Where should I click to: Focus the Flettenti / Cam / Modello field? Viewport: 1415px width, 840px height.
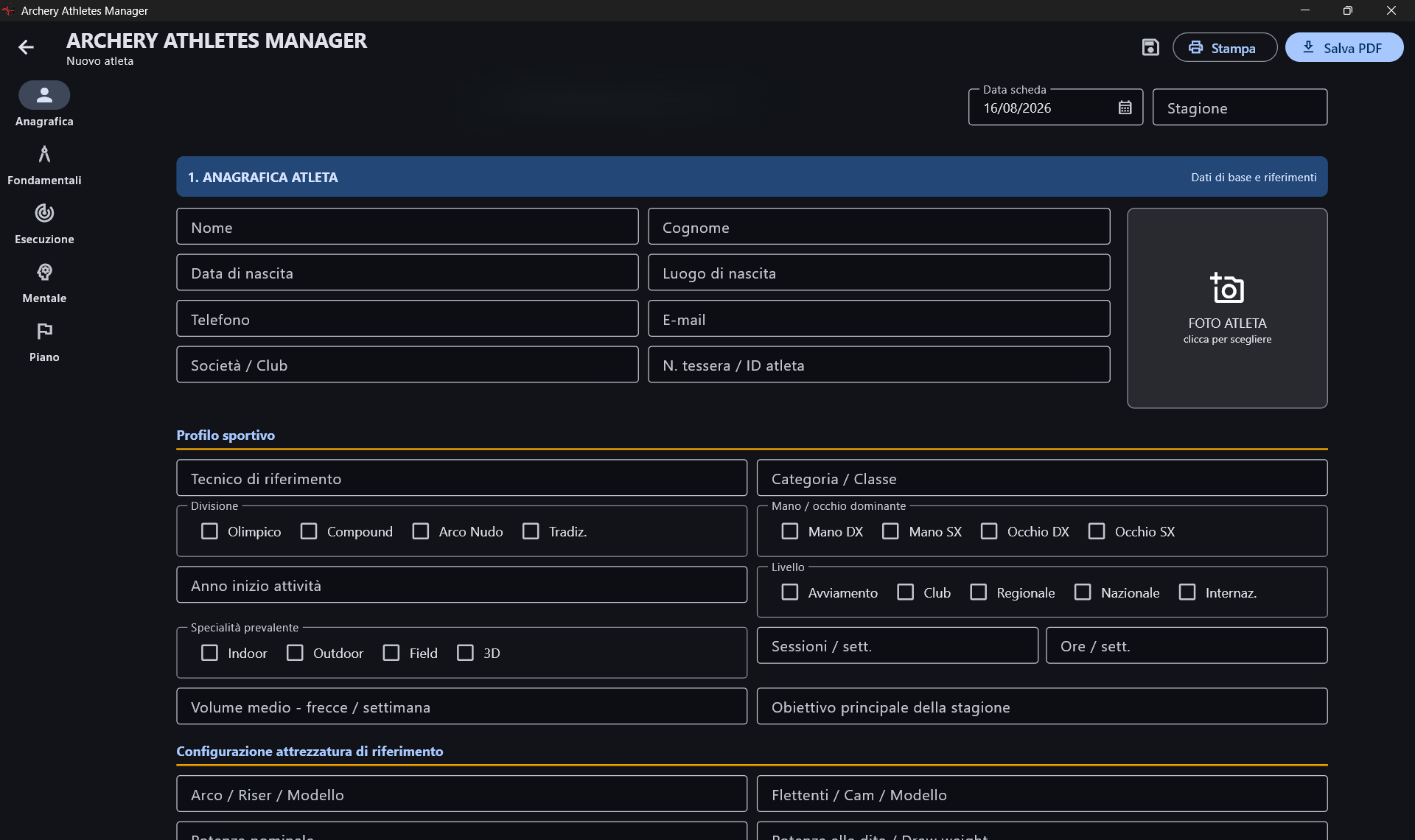[x=1042, y=794]
